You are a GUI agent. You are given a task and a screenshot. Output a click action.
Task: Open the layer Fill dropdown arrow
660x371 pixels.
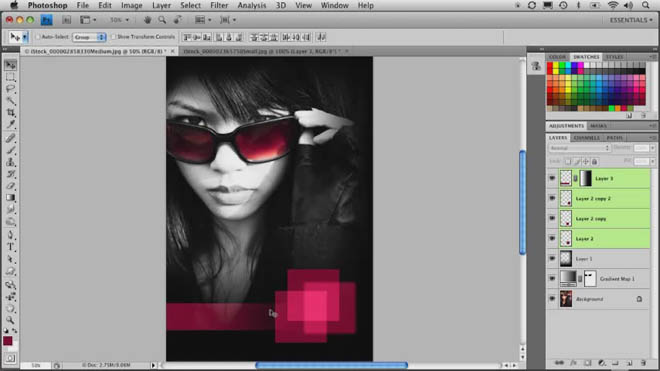(652, 162)
